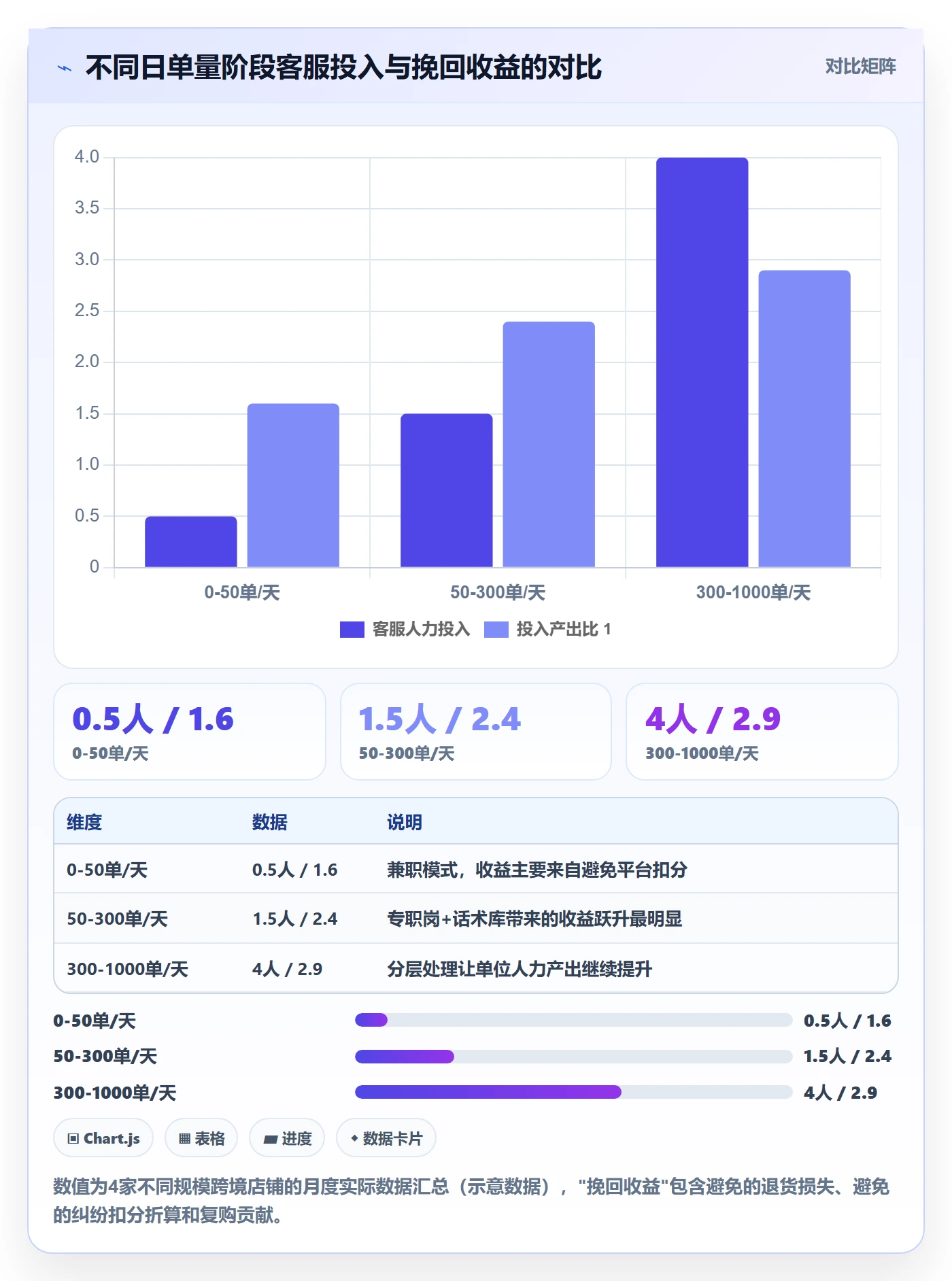
Task: Click the bar icon in 进度 chip
Action: tap(270, 1140)
